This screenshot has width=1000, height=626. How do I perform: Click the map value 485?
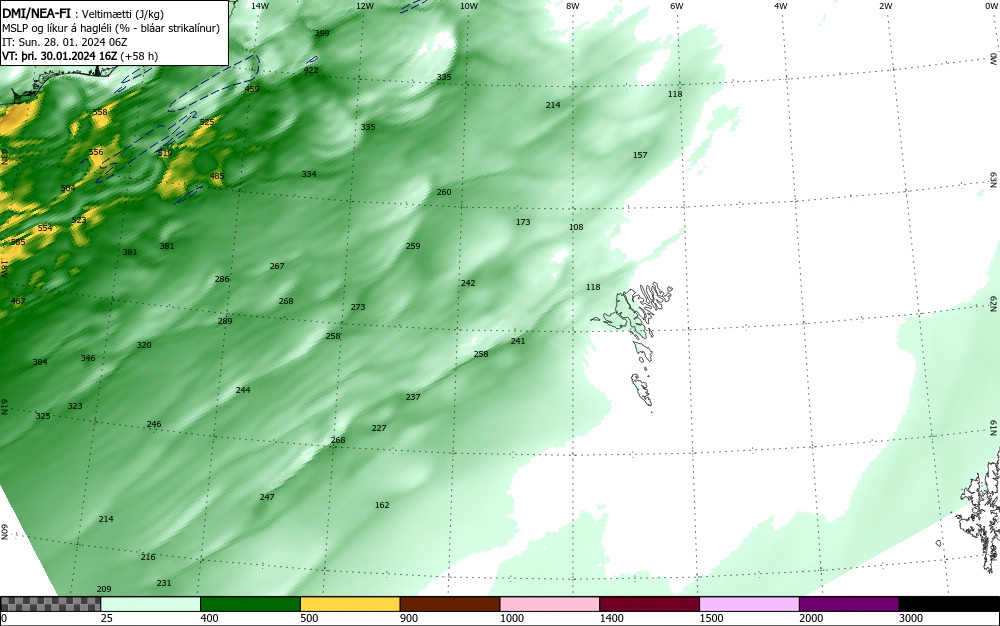click(217, 176)
